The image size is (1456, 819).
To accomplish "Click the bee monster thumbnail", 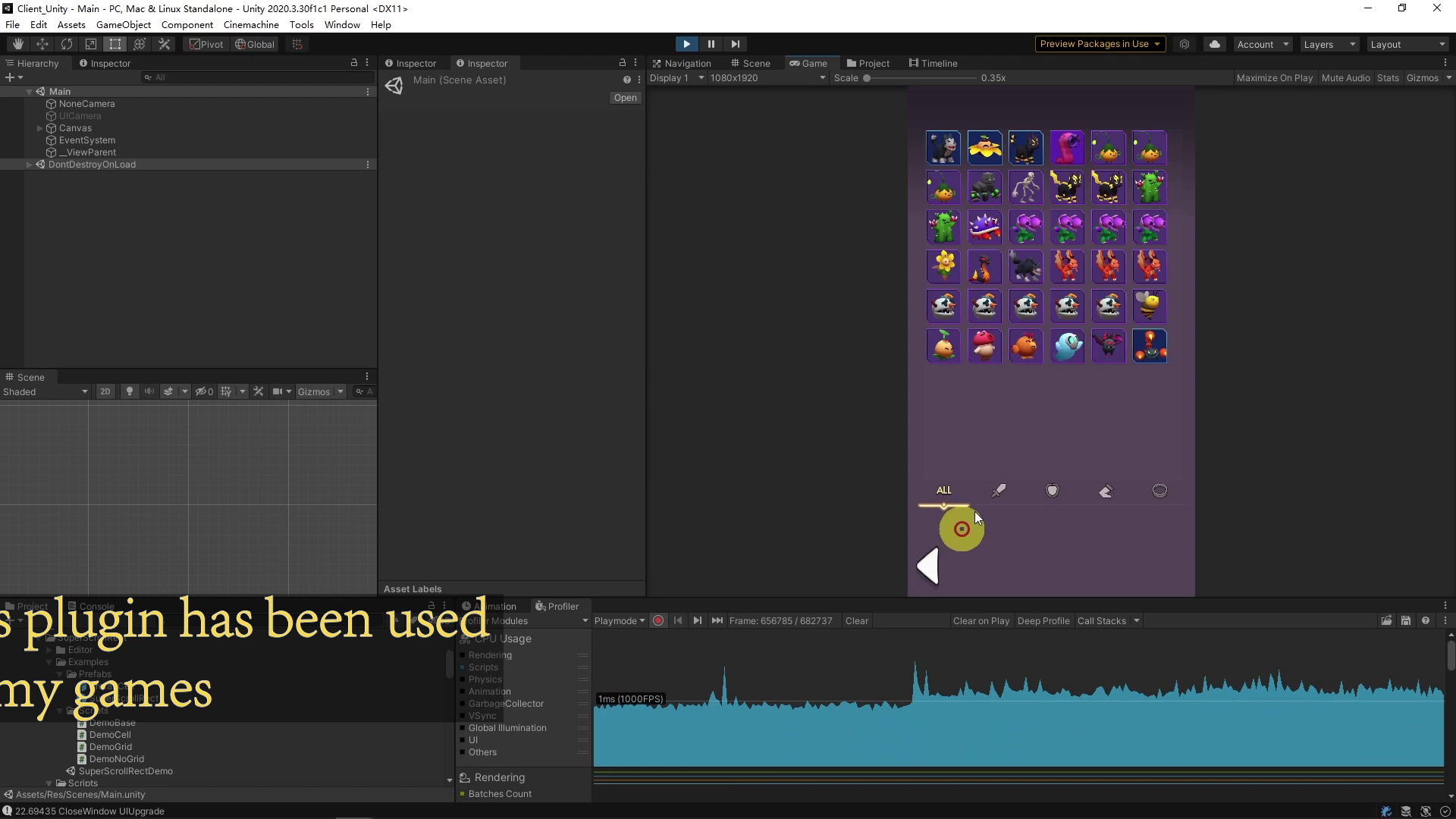I will click(x=1150, y=306).
